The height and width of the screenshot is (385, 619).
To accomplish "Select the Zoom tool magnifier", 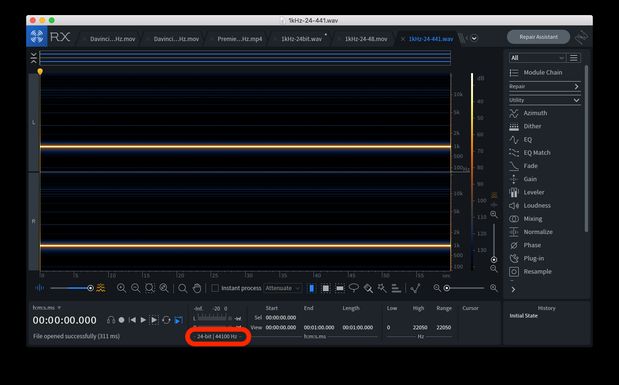I will click(x=182, y=288).
